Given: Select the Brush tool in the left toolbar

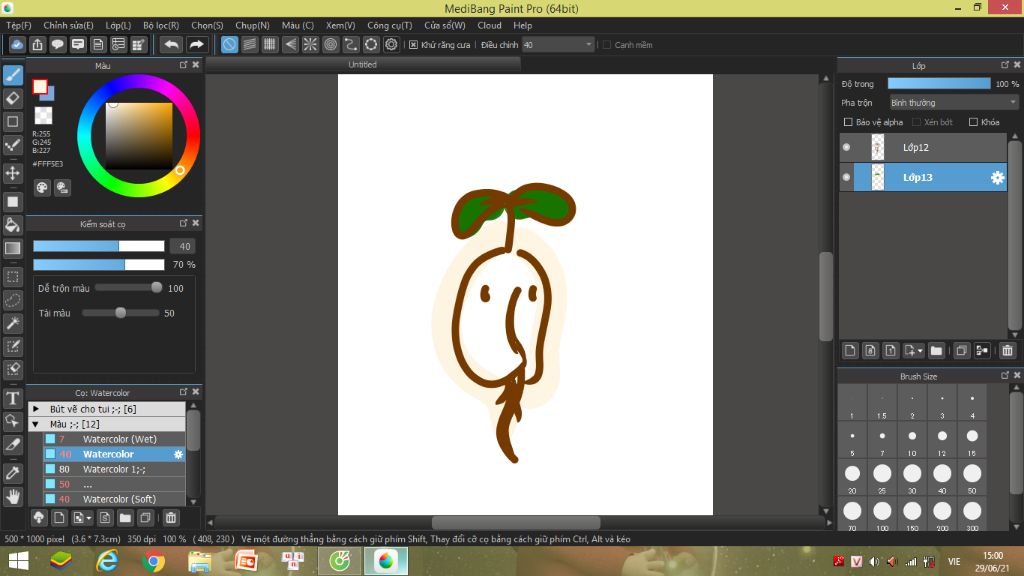Looking at the screenshot, I should (x=13, y=75).
